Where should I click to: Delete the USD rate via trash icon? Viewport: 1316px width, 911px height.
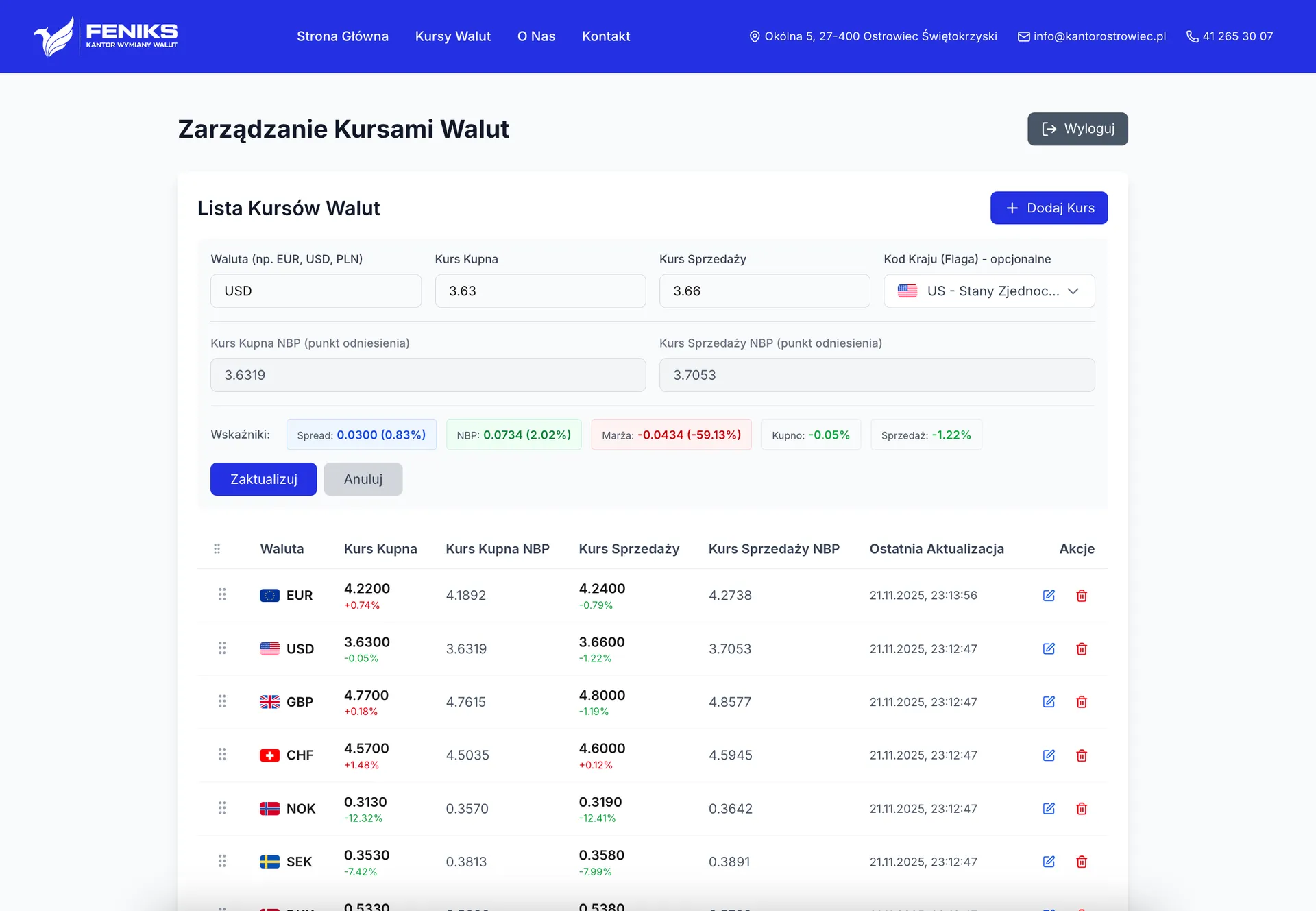(1082, 648)
